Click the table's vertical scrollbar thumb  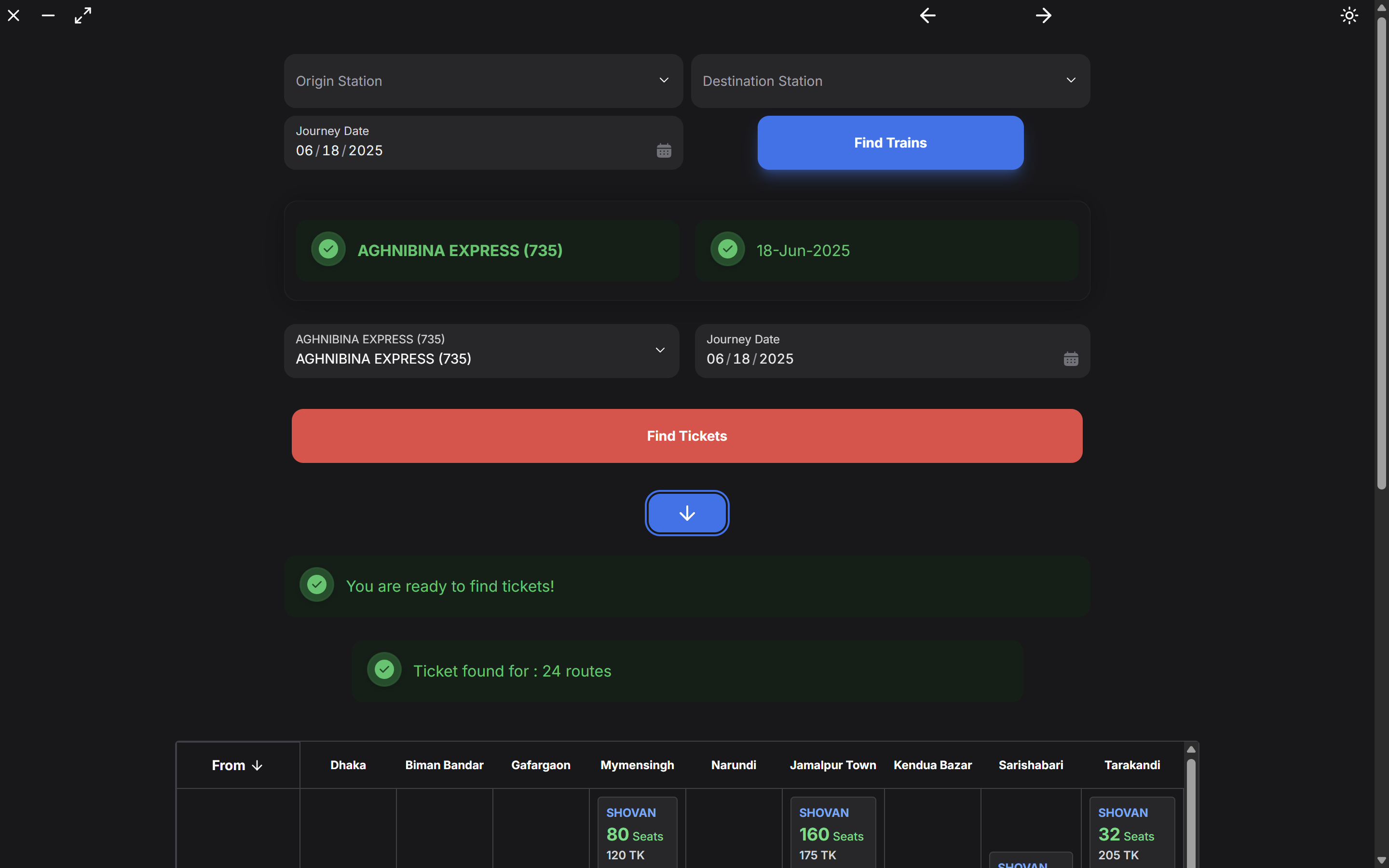click(1191, 815)
